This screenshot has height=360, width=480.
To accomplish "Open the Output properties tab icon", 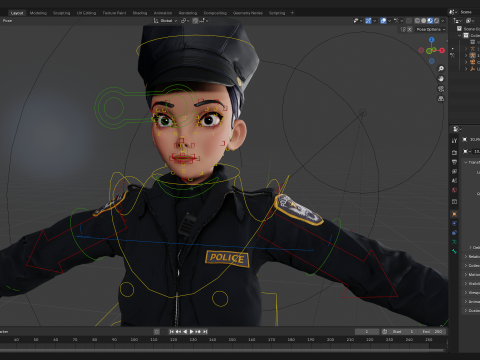I will 454,162.
